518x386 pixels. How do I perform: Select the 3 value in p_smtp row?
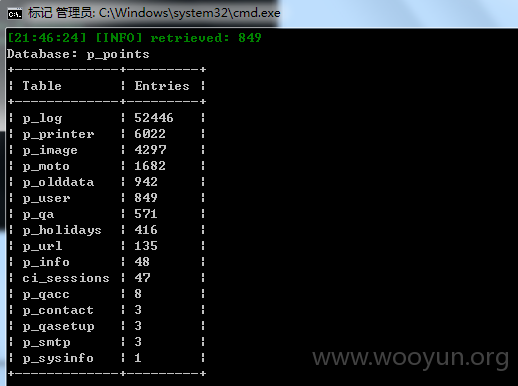tap(138, 342)
